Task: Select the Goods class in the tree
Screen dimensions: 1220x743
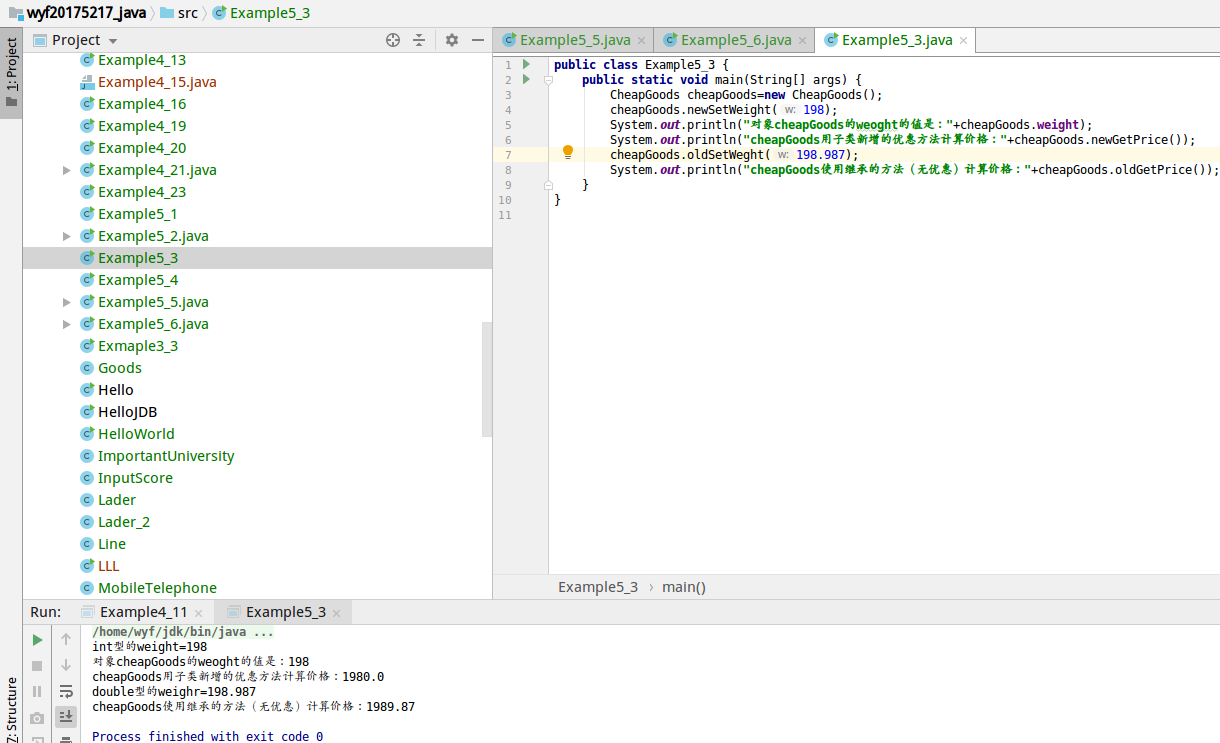Action: point(120,368)
